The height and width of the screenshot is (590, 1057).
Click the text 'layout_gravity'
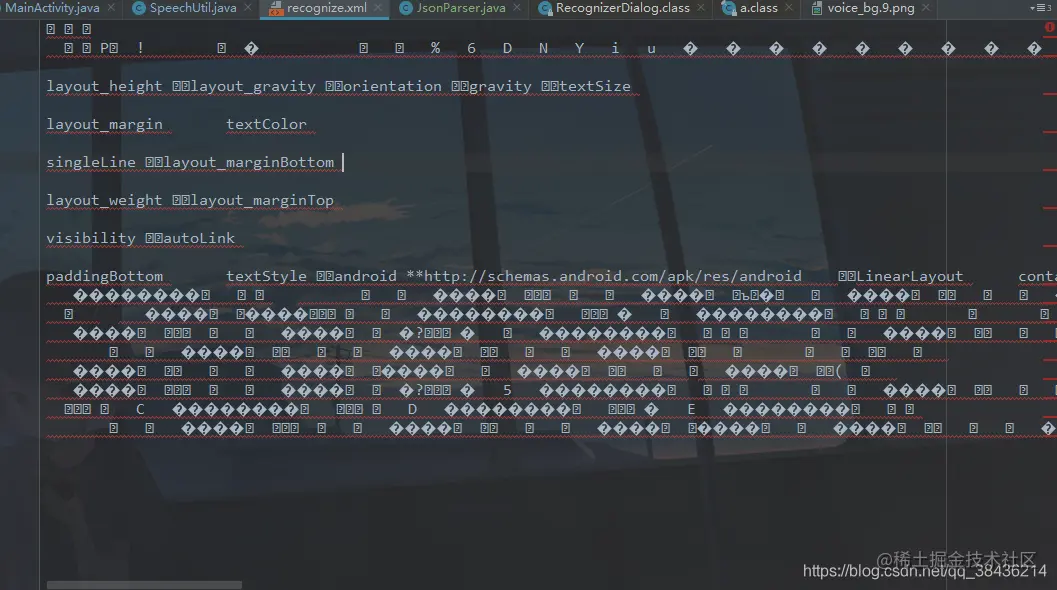point(253,86)
